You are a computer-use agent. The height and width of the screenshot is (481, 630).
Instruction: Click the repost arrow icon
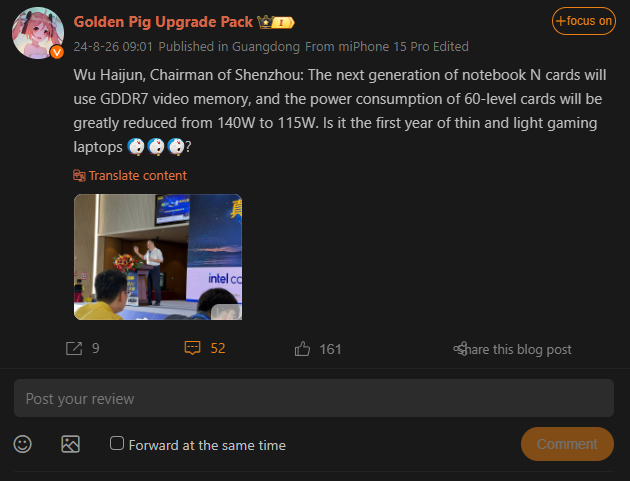click(73, 349)
